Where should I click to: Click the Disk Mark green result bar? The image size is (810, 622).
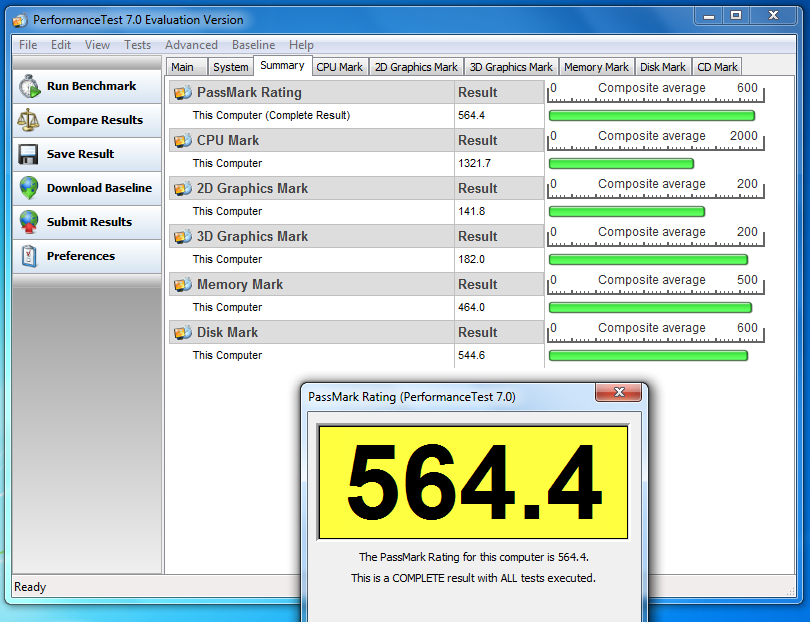pos(648,356)
